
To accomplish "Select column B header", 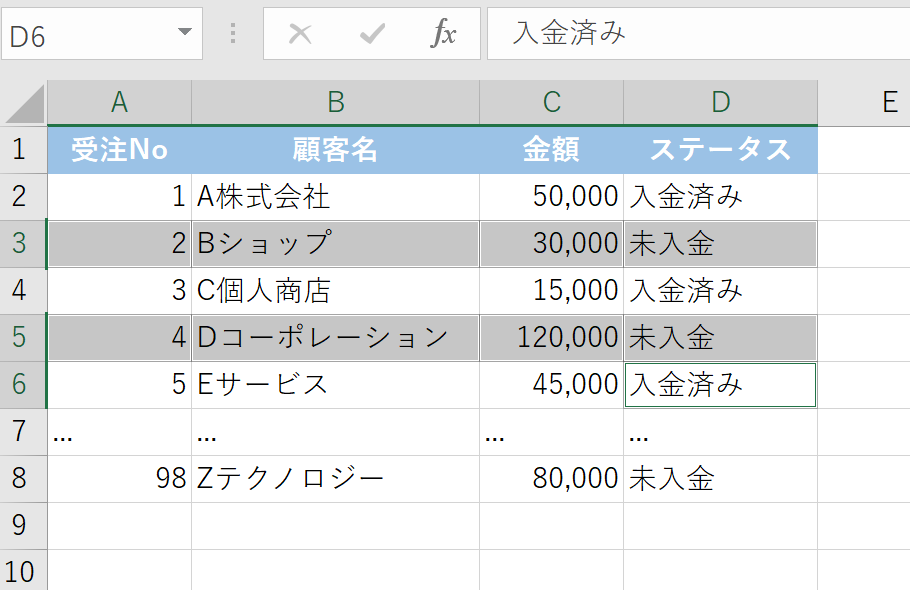I will coord(335,102).
